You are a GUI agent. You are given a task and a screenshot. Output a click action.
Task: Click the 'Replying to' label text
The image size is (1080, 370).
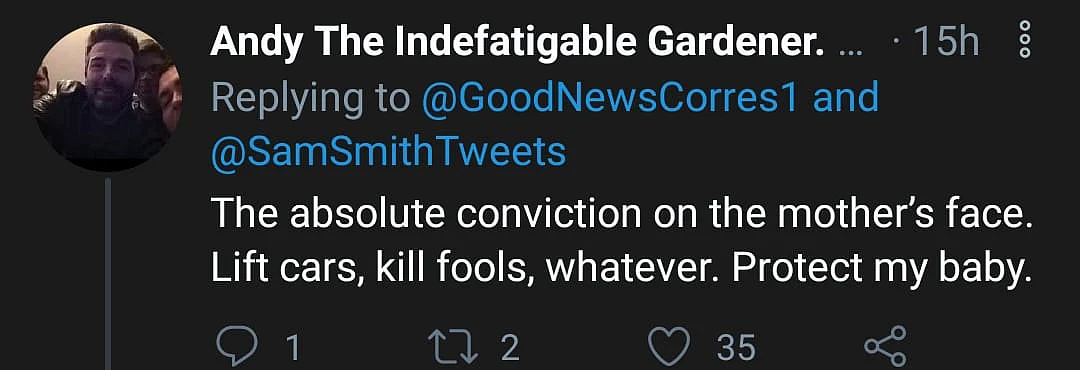(x=311, y=99)
